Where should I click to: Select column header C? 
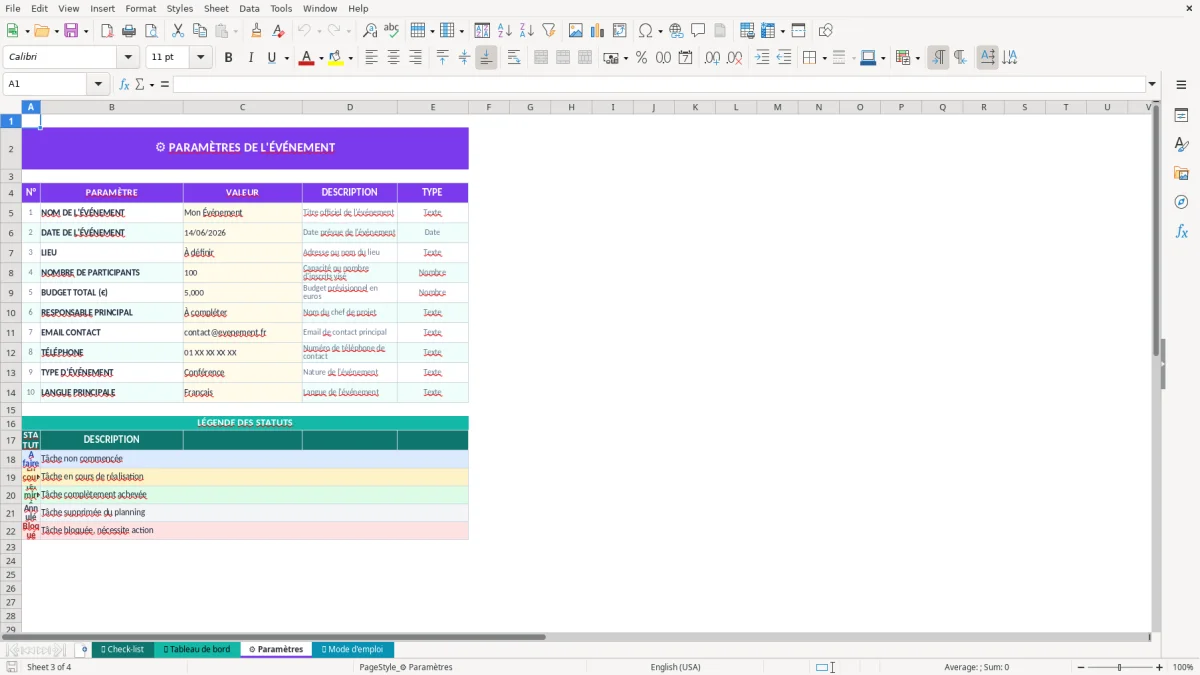(x=242, y=107)
